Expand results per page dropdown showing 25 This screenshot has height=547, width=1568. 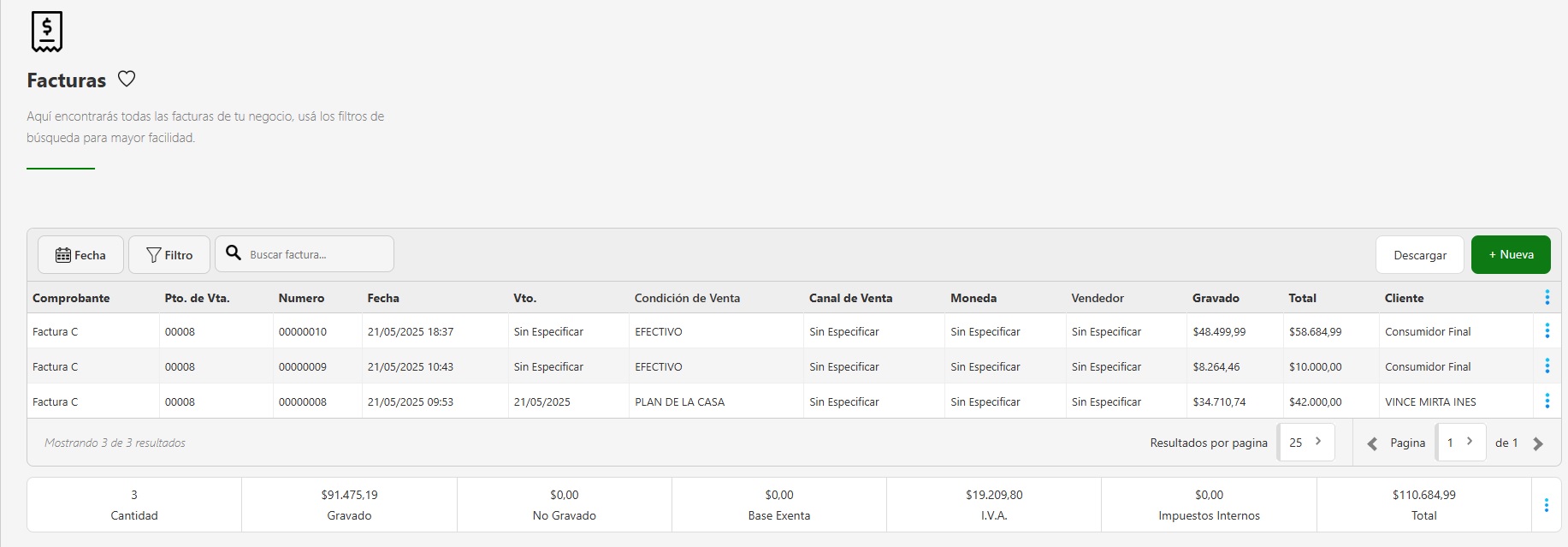(1305, 443)
